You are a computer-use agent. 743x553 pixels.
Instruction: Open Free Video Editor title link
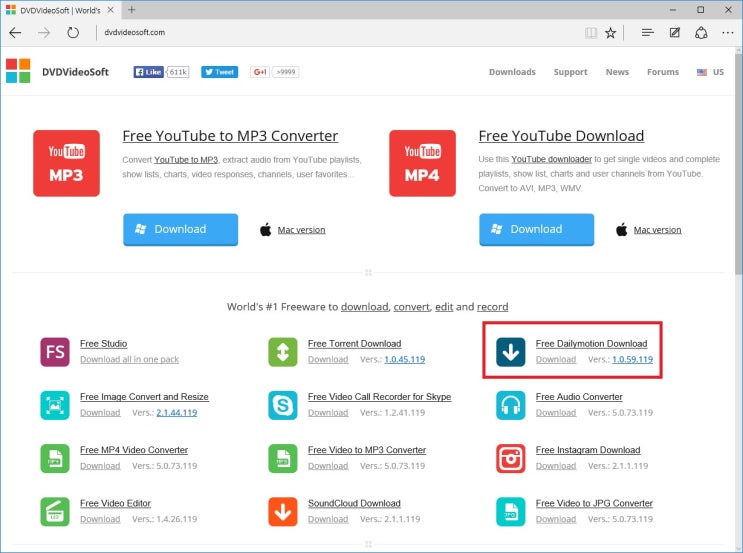(115, 503)
